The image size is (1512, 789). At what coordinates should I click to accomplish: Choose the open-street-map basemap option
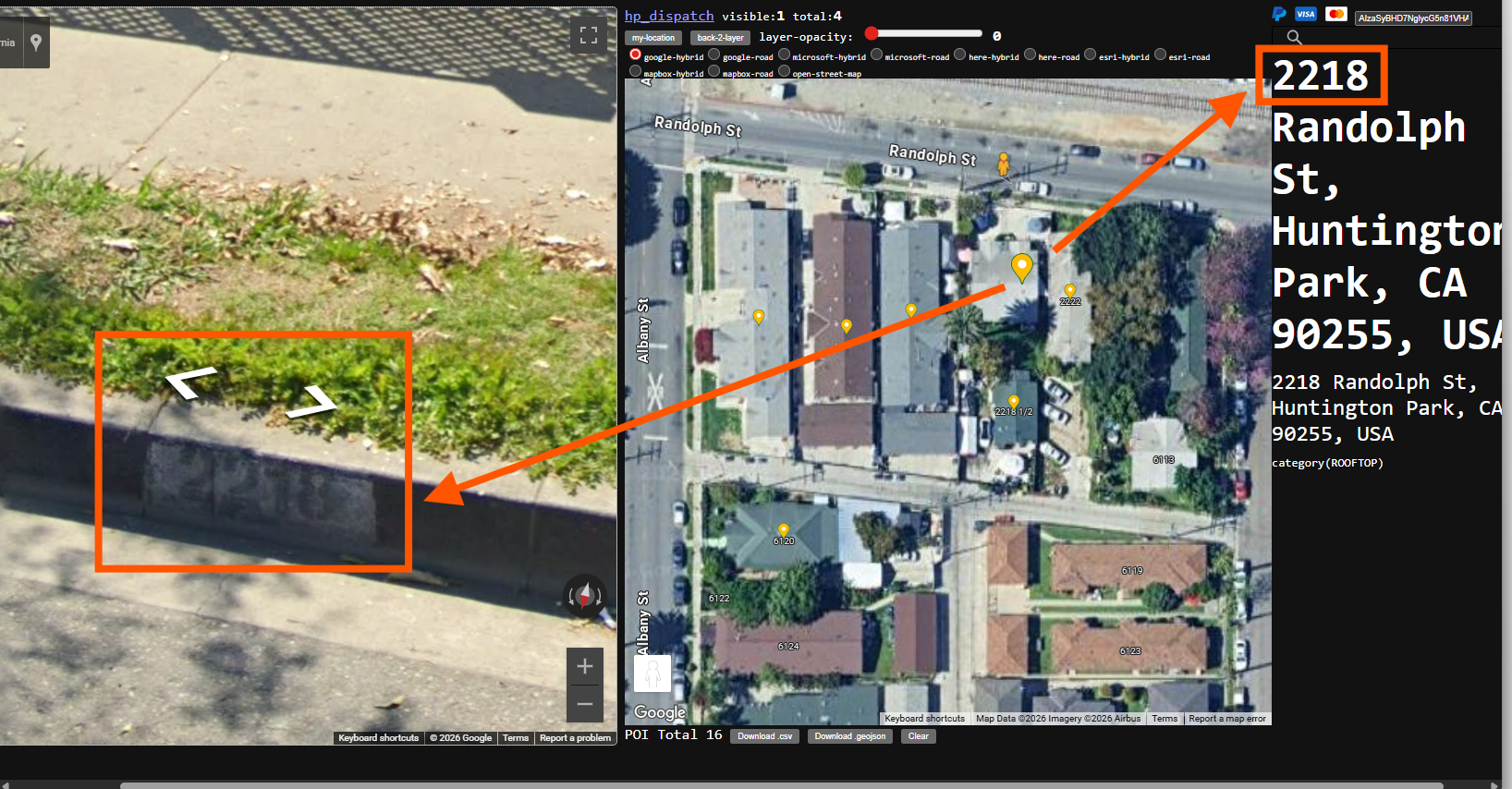click(x=784, y=71)
